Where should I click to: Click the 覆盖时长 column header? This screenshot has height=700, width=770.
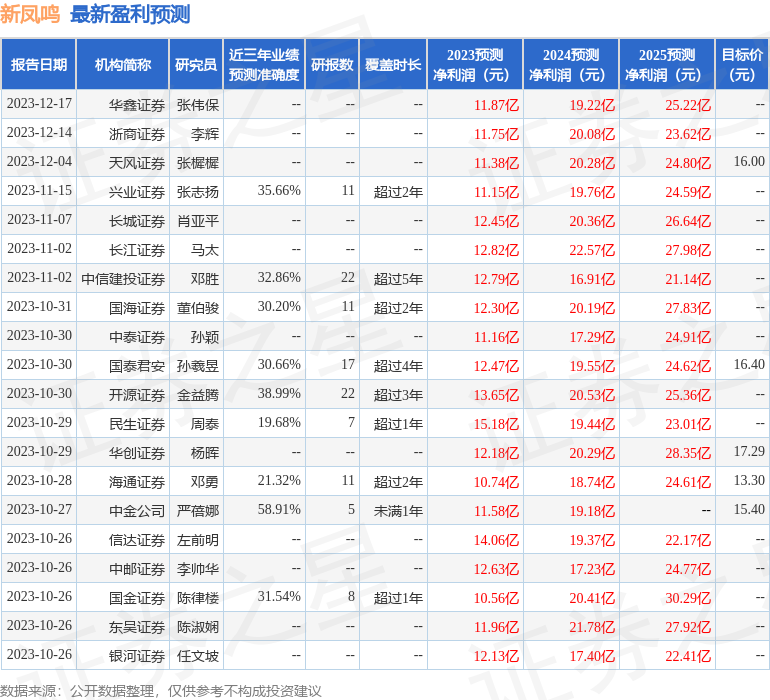coord(393,64)
